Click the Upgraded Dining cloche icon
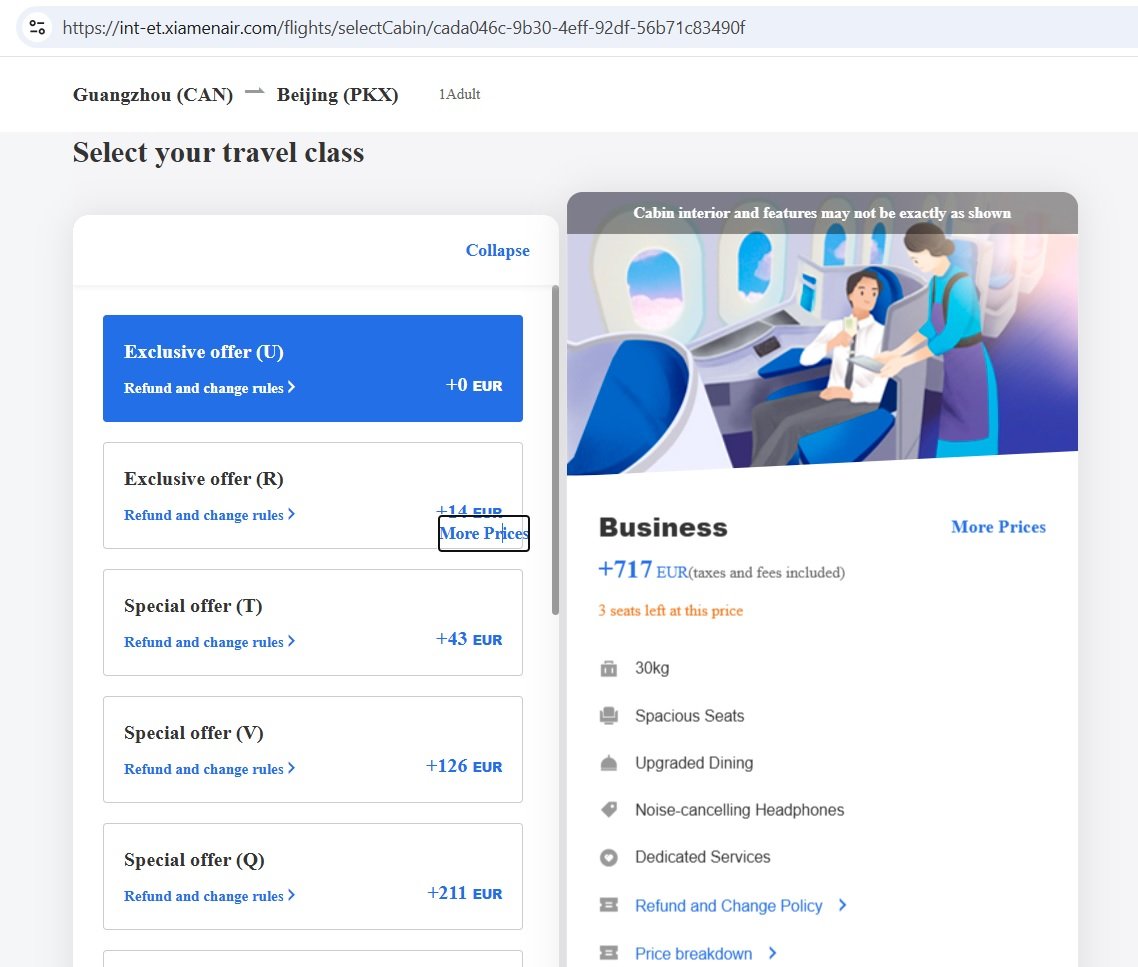1138x967 pixels. coord(608,763)
